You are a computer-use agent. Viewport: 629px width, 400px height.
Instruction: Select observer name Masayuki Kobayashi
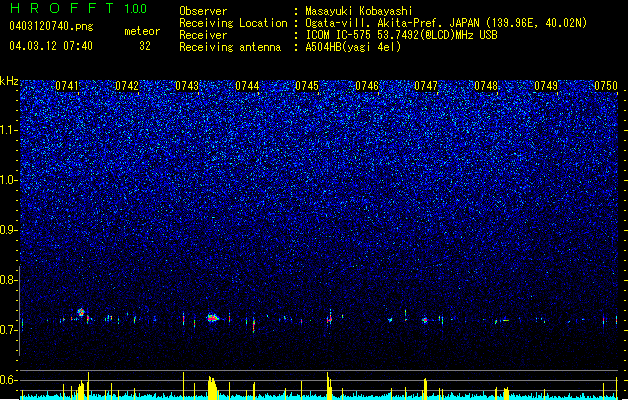(x=359, y=11)
